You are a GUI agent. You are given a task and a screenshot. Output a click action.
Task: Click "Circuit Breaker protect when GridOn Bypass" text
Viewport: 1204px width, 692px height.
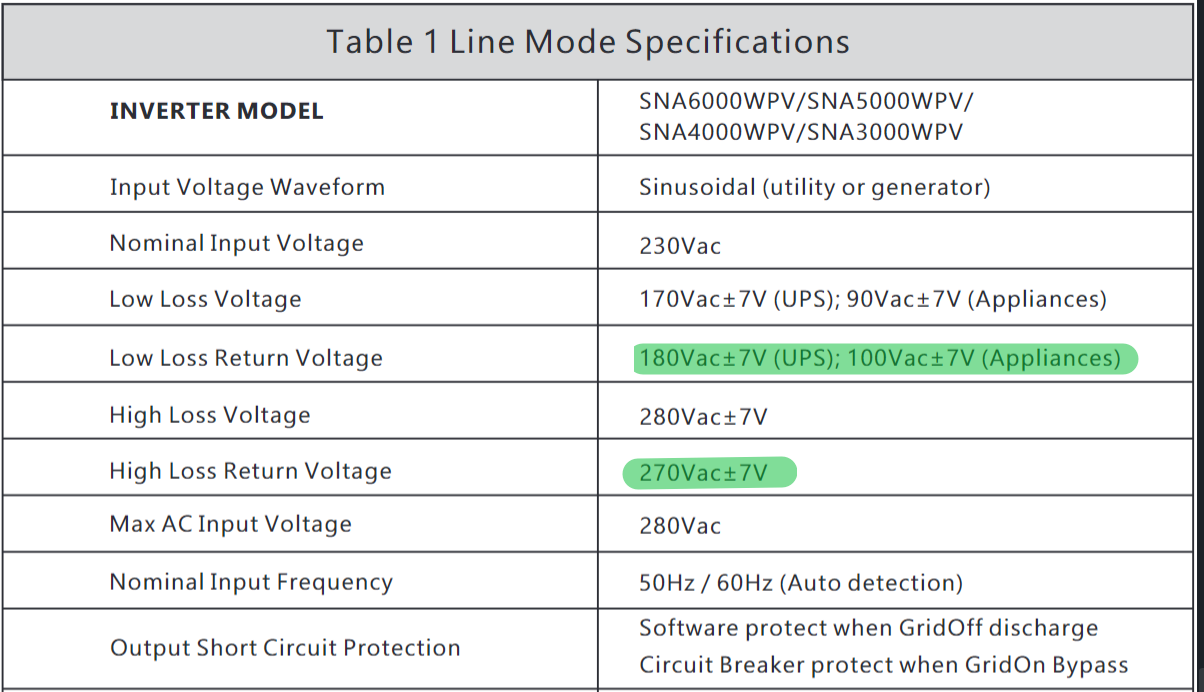pyautogui.click(x=883, y=665)
